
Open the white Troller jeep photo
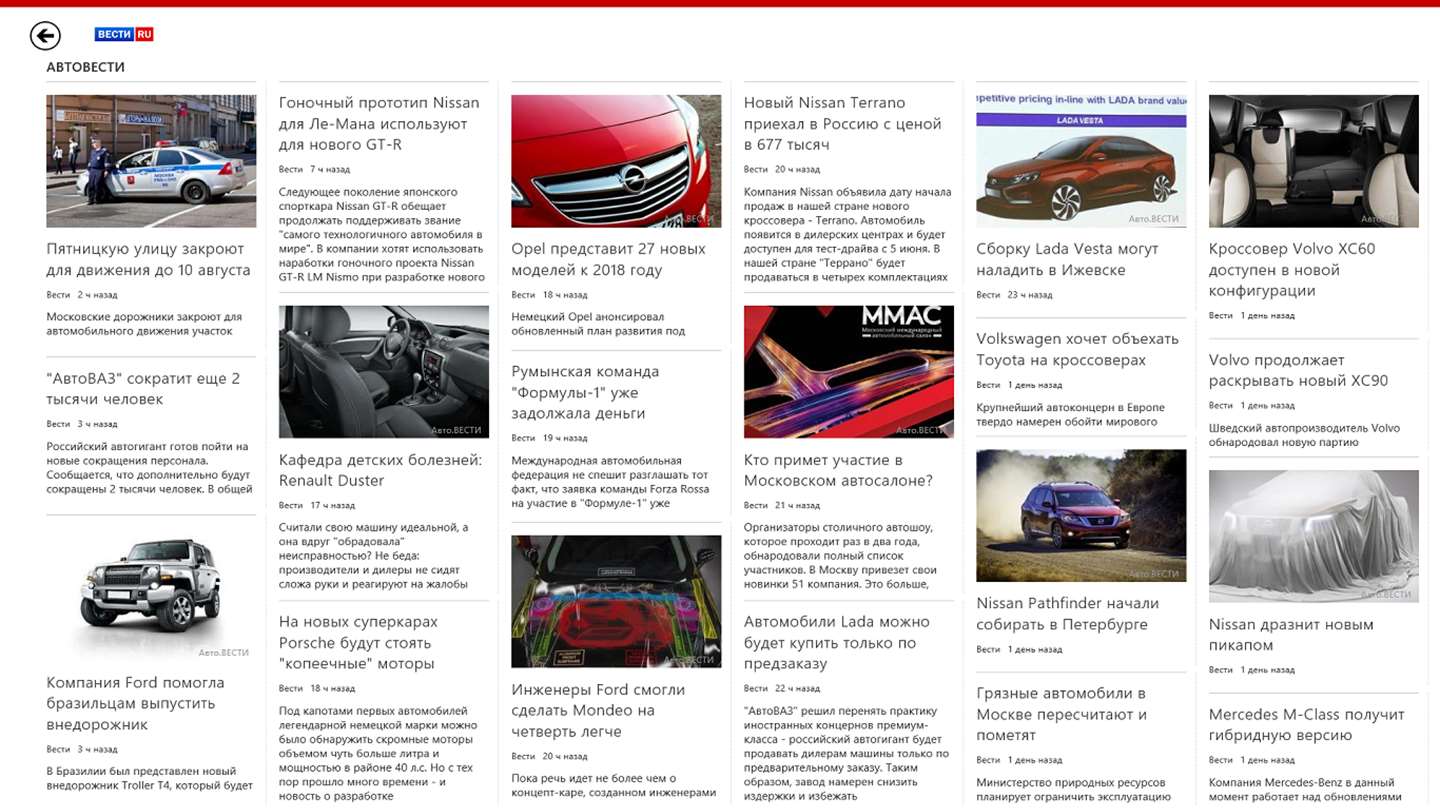pyautogui.click(x=151, y=595)
